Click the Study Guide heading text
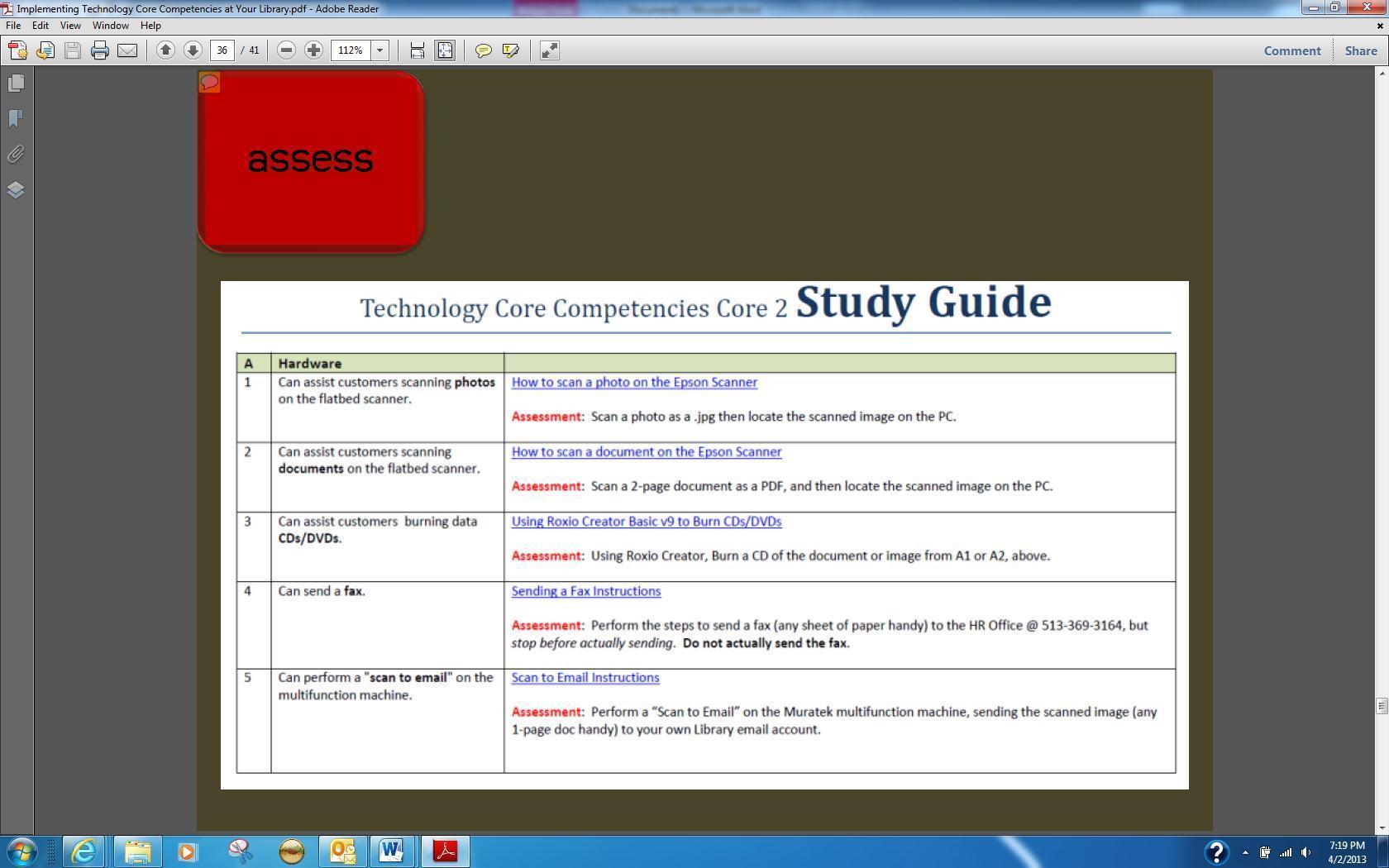The image size is (1389, 868). click(924, 302)
